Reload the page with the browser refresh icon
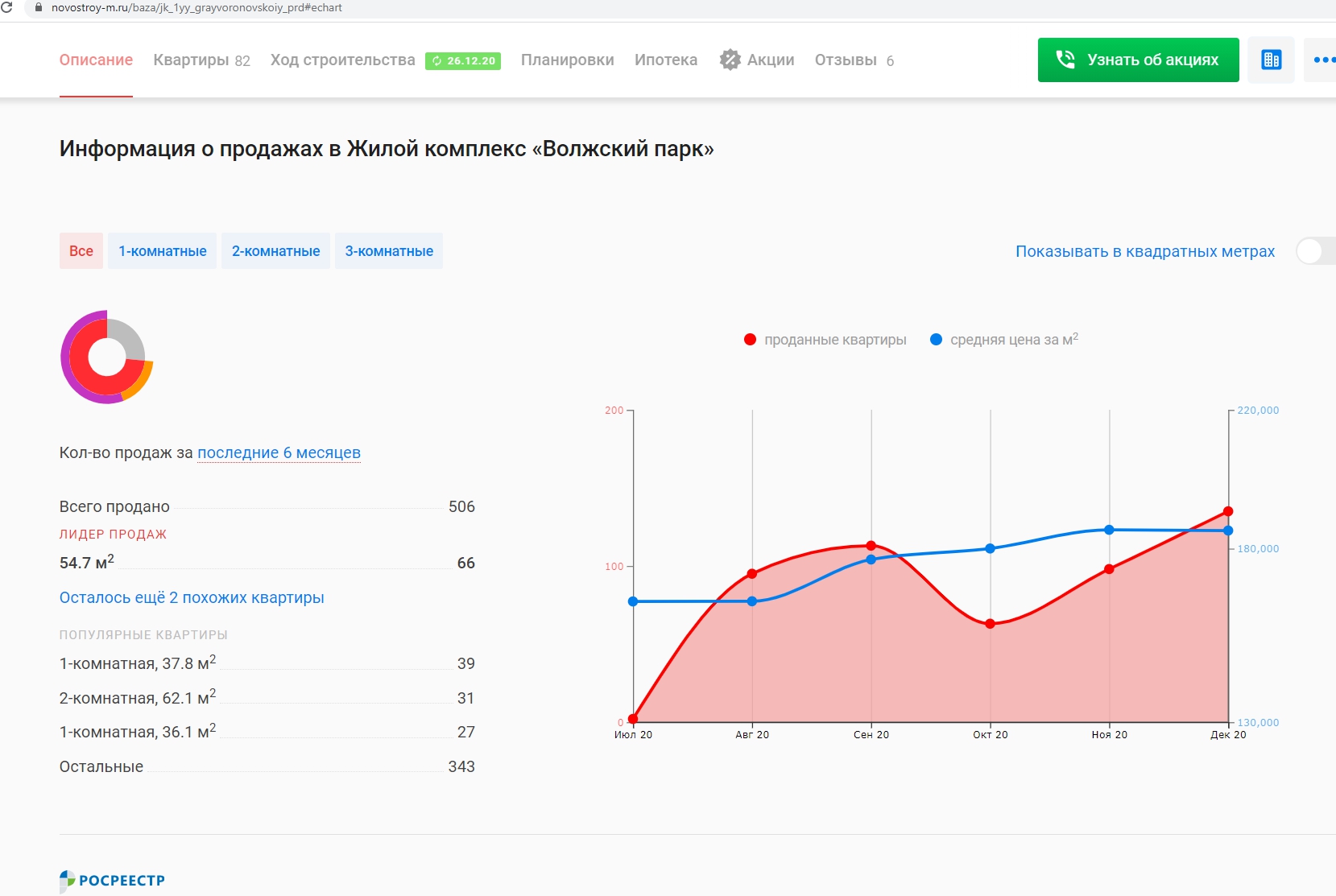Viewport: 1336px width, 896px height. point(6,7)
